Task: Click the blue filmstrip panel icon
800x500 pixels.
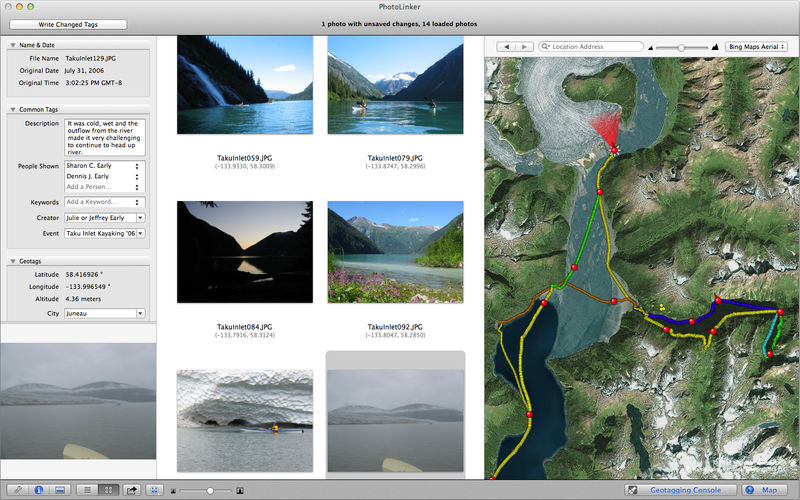Action: point(60,490)
